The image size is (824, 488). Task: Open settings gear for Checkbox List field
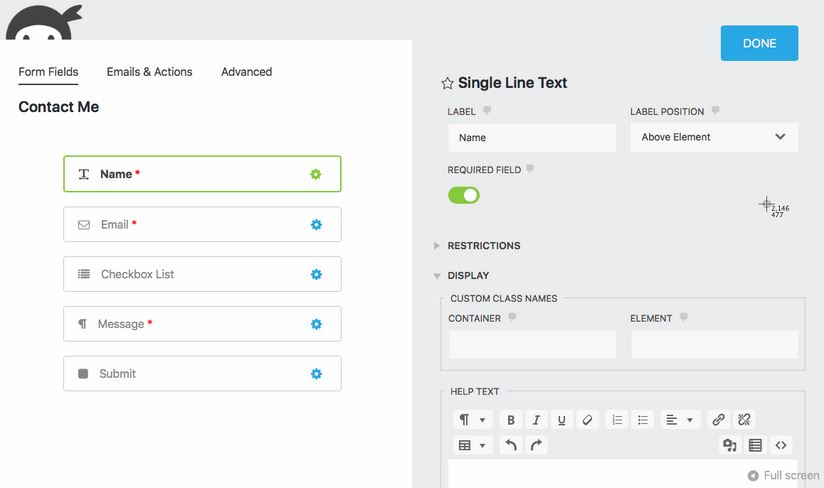316,274
